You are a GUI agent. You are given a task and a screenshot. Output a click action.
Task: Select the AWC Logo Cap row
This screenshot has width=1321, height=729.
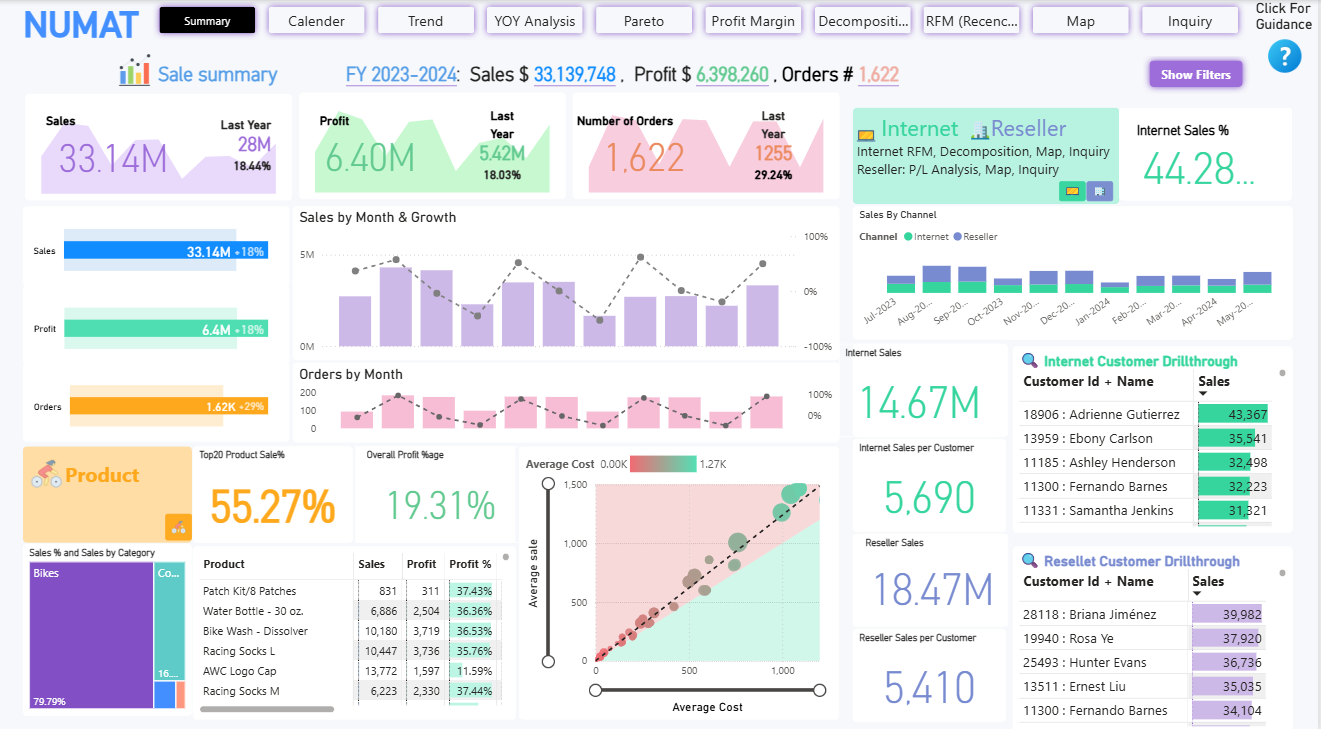click(x=348, y=671)
